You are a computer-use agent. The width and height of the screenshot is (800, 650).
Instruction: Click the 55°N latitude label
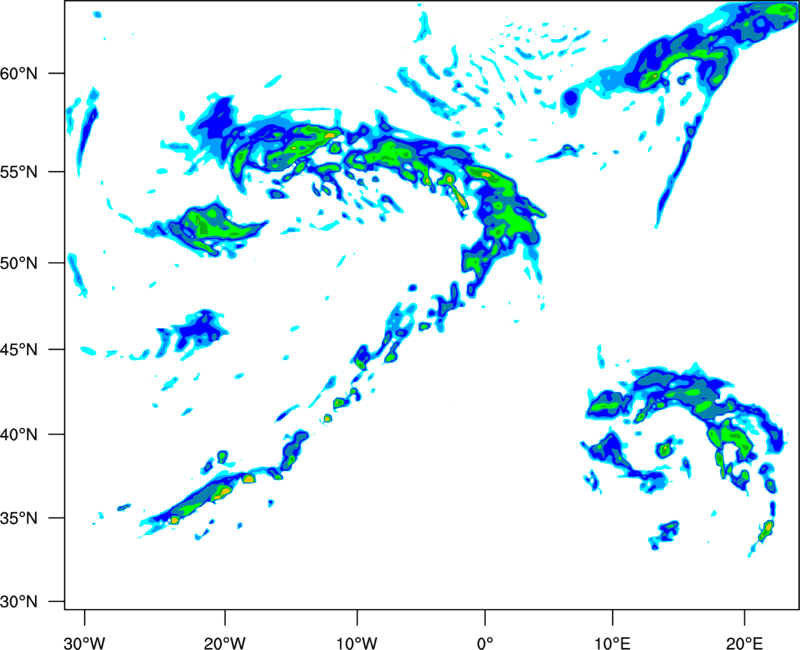19,172
